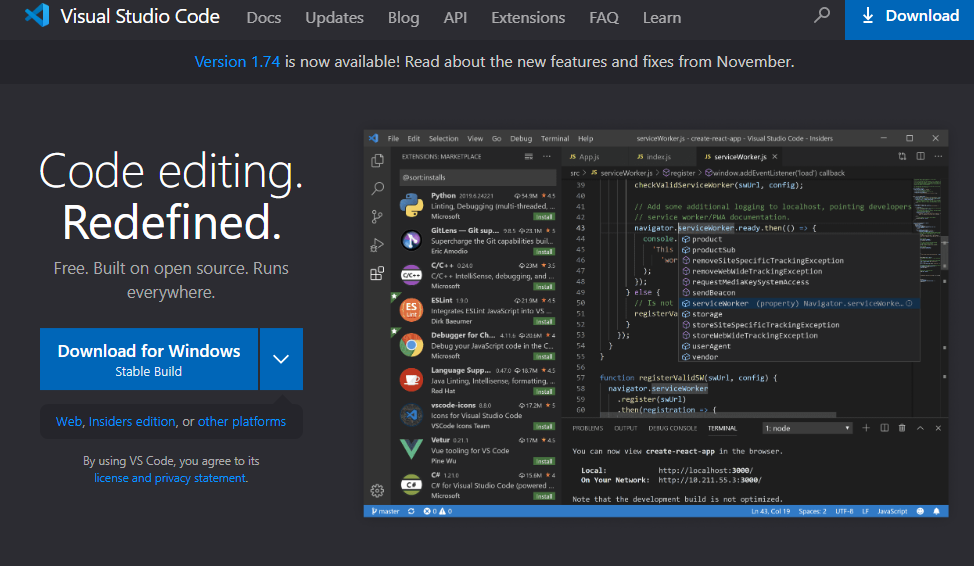Click the C/C++ extension logo
This screenshot has width=974, height=566.
[x=411, y=275]
